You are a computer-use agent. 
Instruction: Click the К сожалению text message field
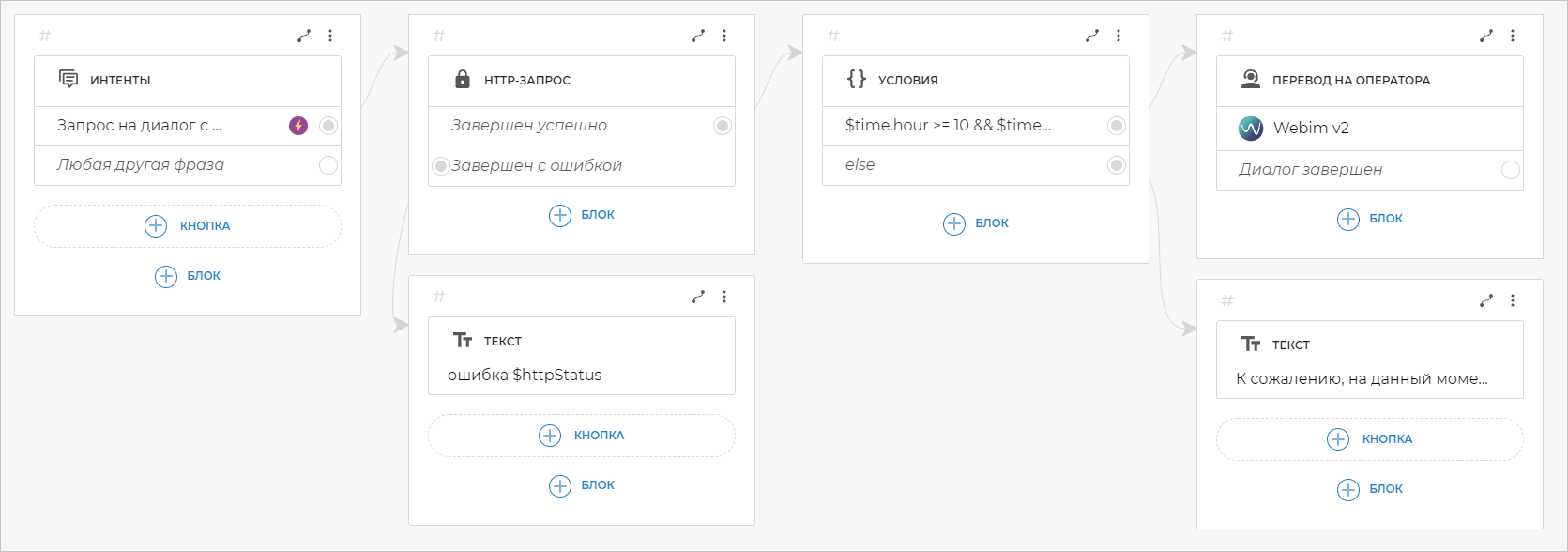coord(1362,379)
